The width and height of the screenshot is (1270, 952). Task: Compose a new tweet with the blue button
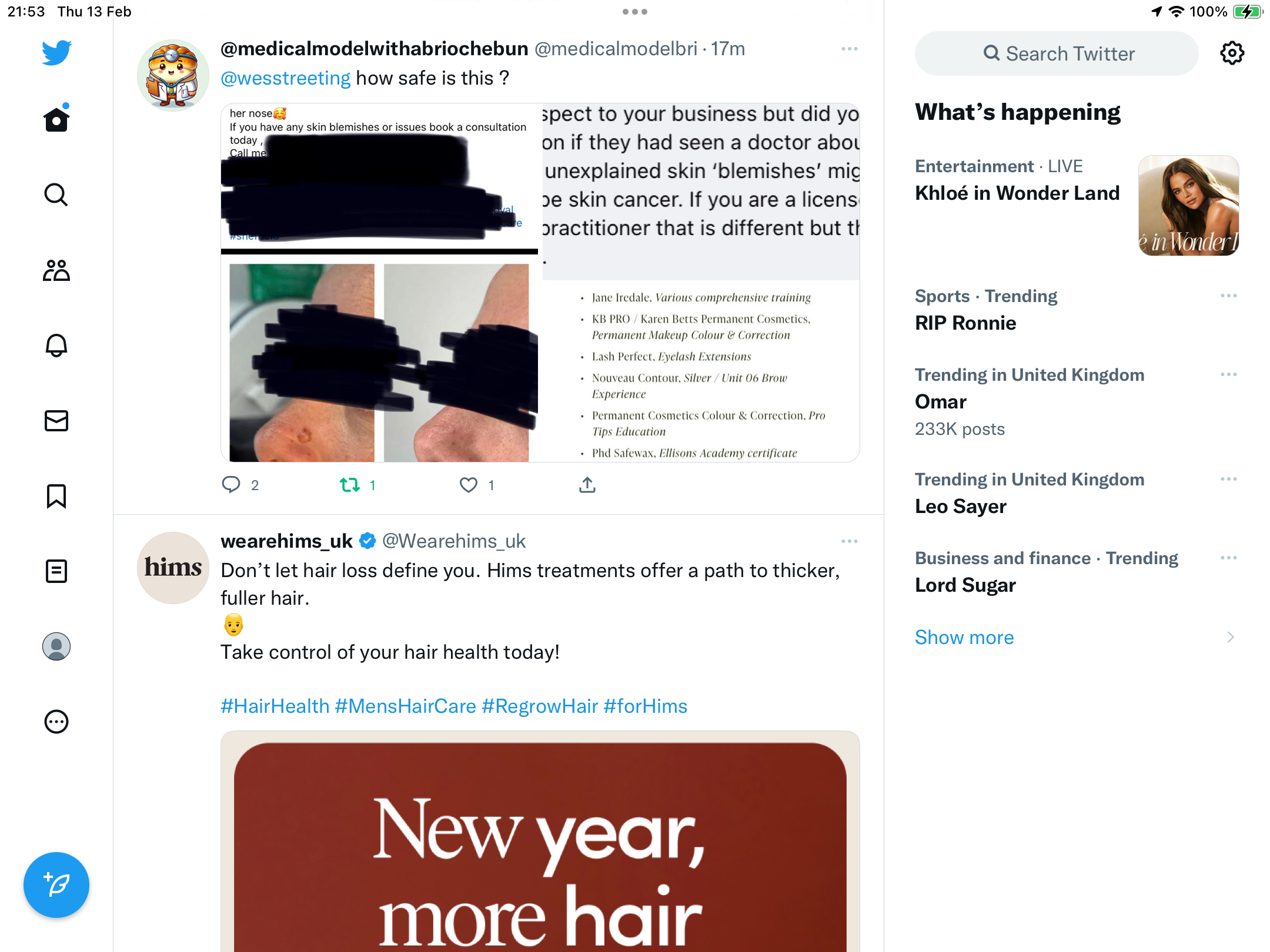[x=56, y=884]
